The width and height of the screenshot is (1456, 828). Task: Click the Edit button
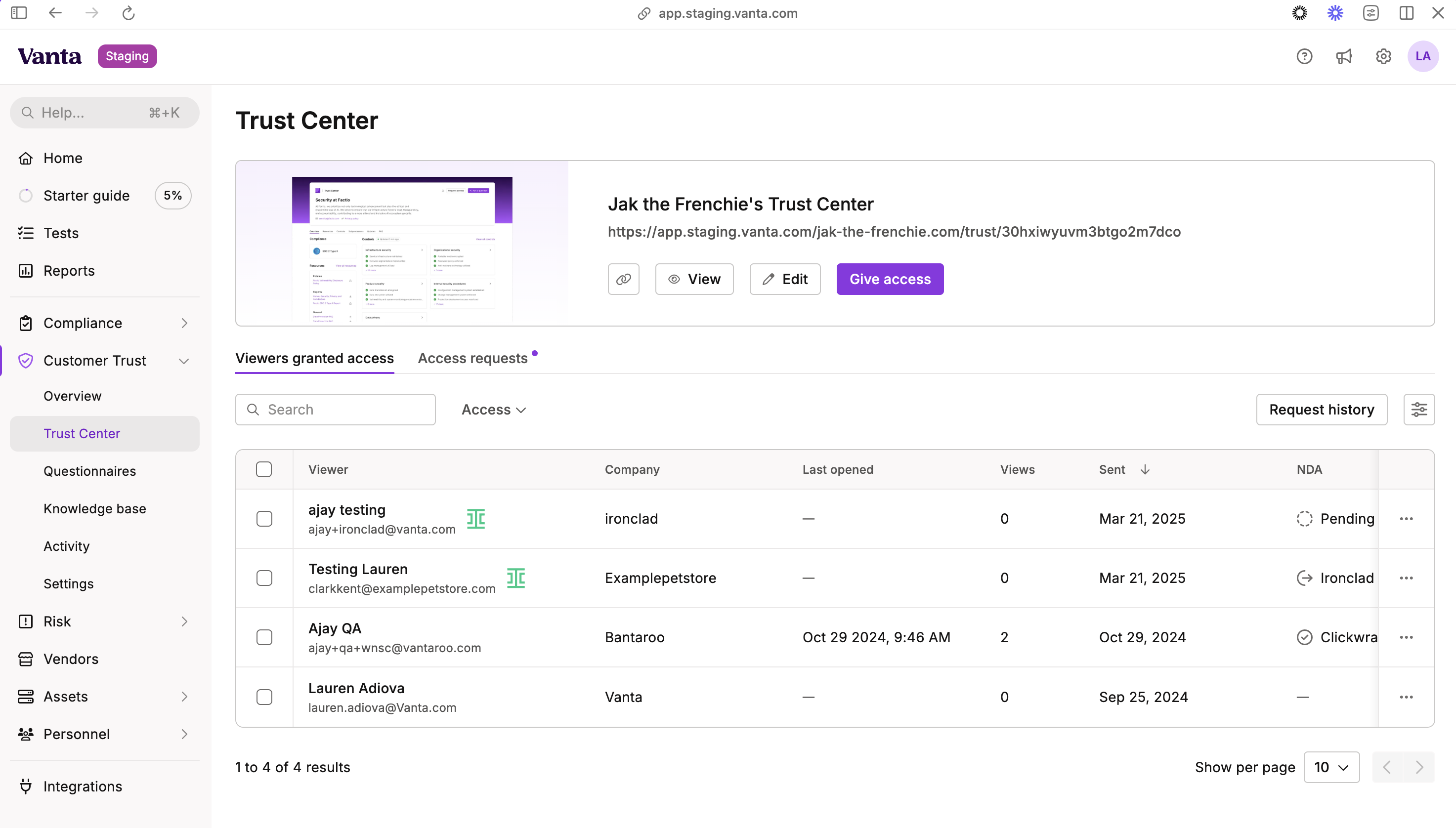click(785, 279)
